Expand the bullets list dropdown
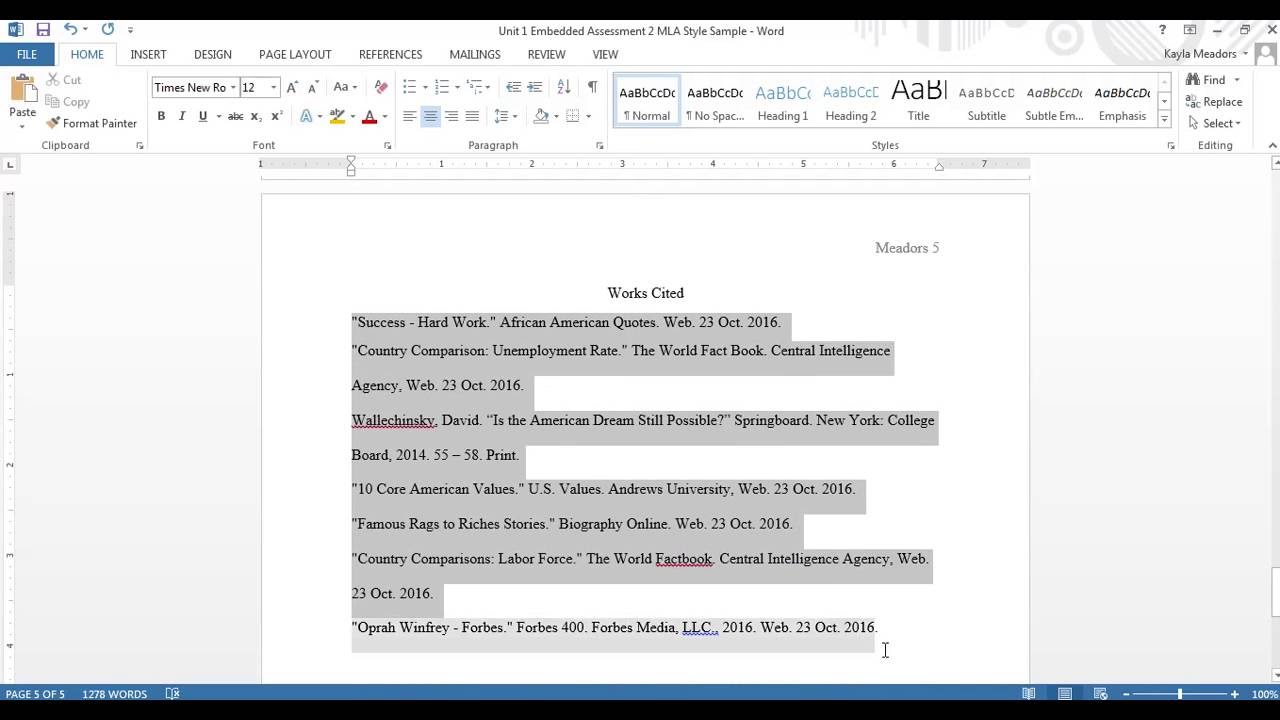This screenshot has width=1280, height=720. [426, 88]
